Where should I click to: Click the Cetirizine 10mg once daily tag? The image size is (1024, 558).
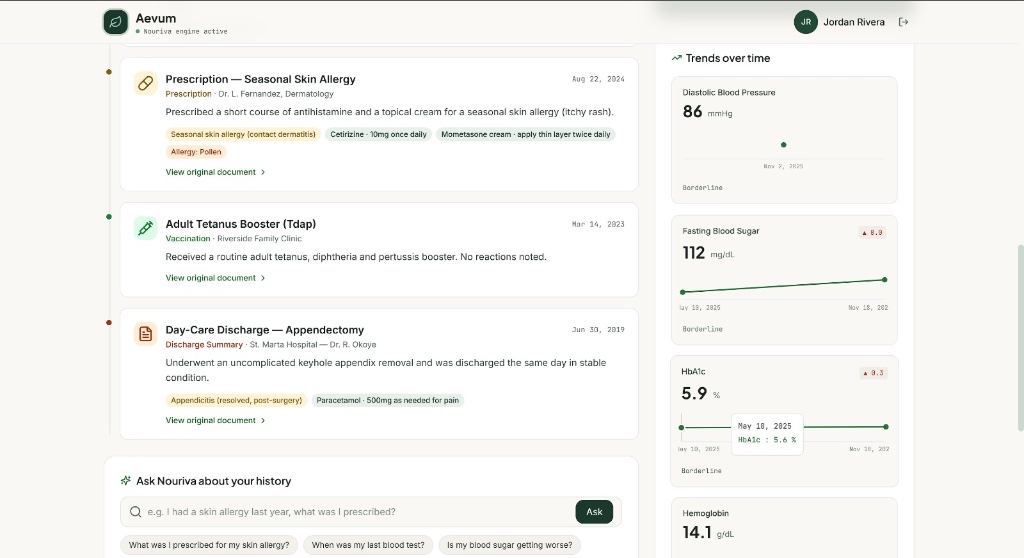(x=378, y=134)
